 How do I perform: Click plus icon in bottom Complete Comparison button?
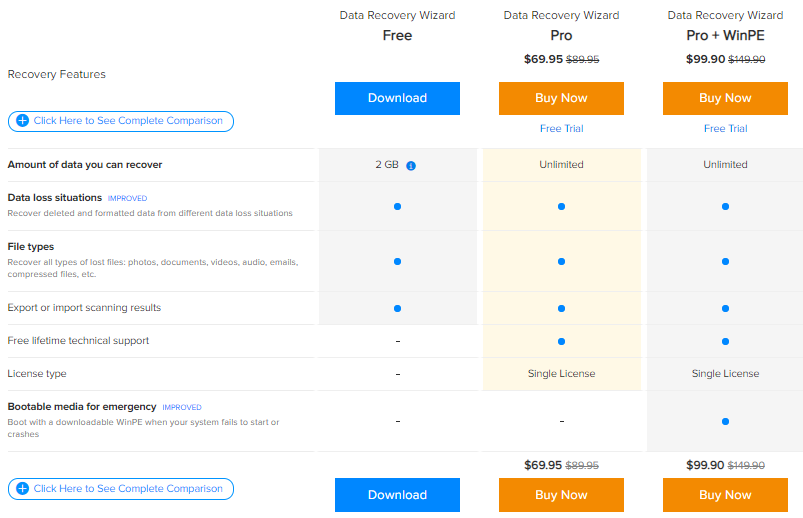[23, 488]
